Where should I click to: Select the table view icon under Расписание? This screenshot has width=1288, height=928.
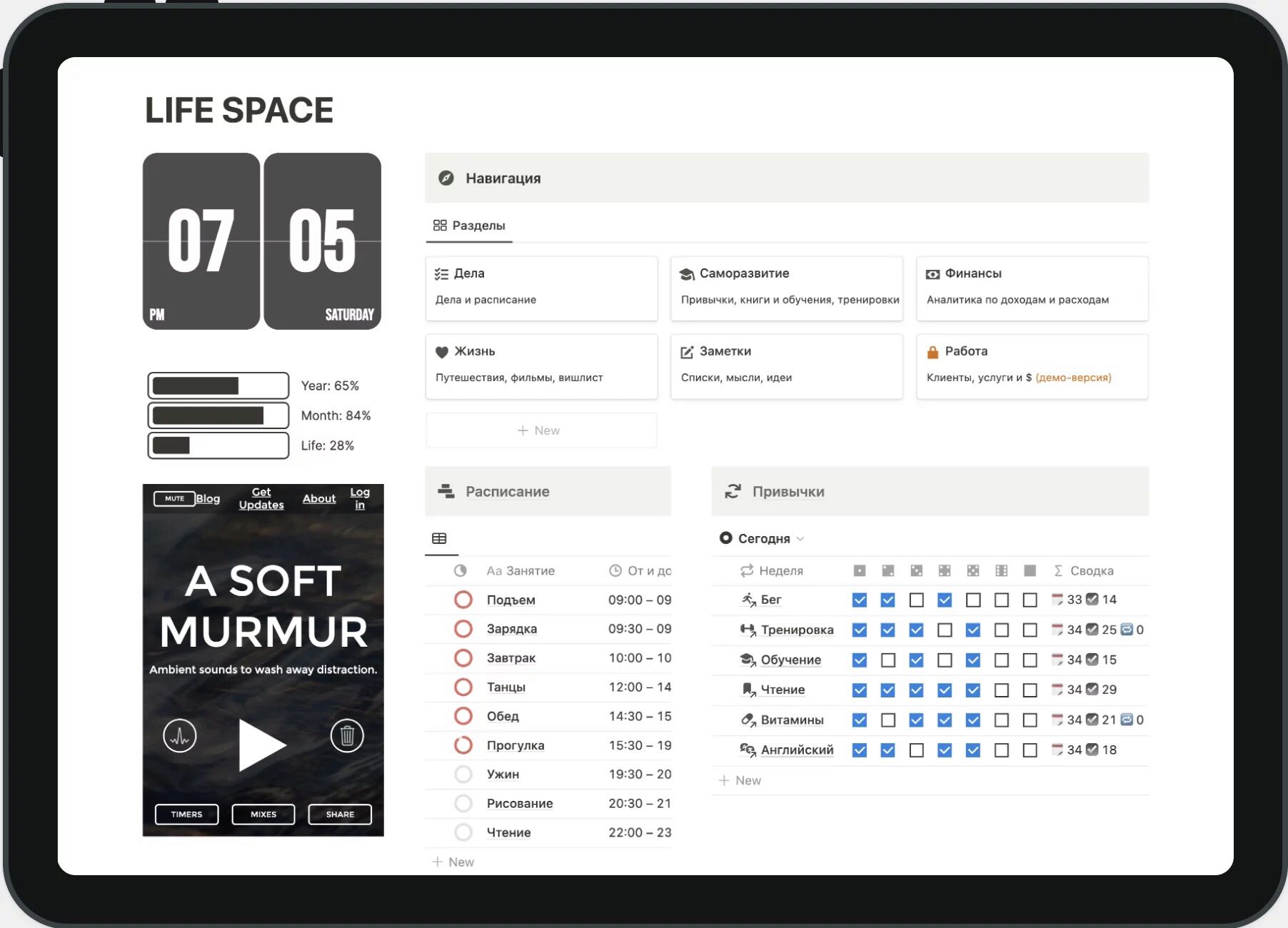(441, 538)
